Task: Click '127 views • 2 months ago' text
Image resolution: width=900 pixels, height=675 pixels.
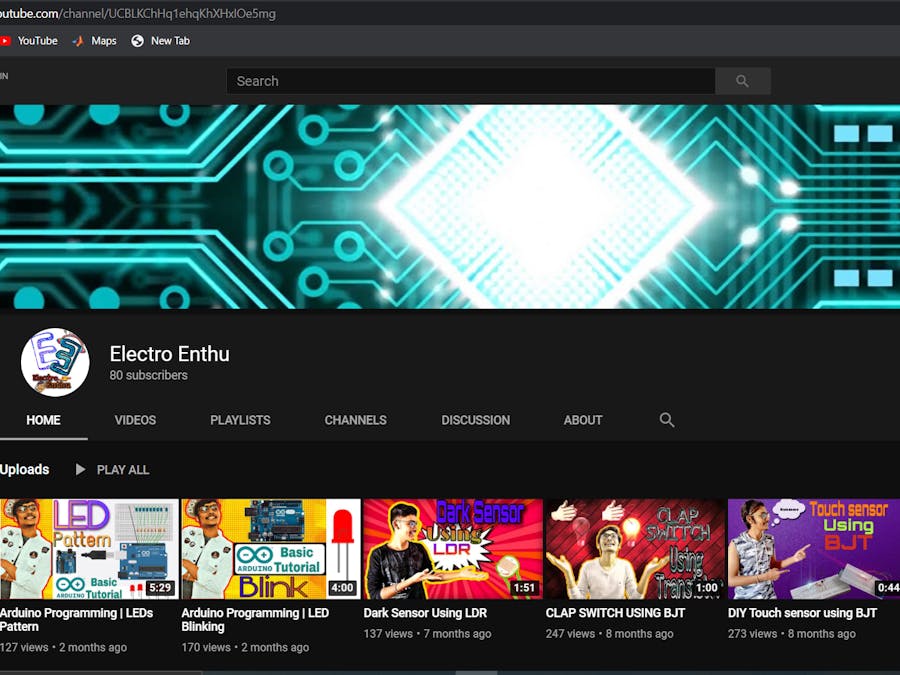Action: point(63,647)
